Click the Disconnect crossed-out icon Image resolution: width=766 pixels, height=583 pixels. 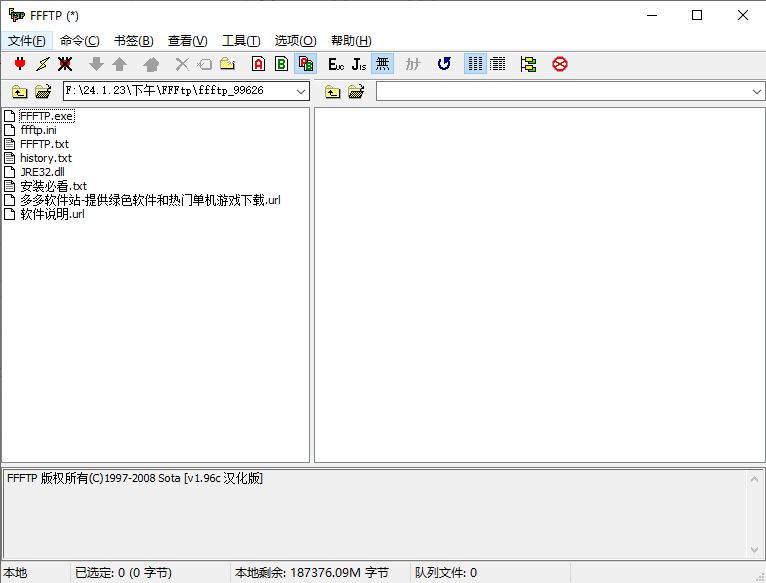tap(65, 64)
